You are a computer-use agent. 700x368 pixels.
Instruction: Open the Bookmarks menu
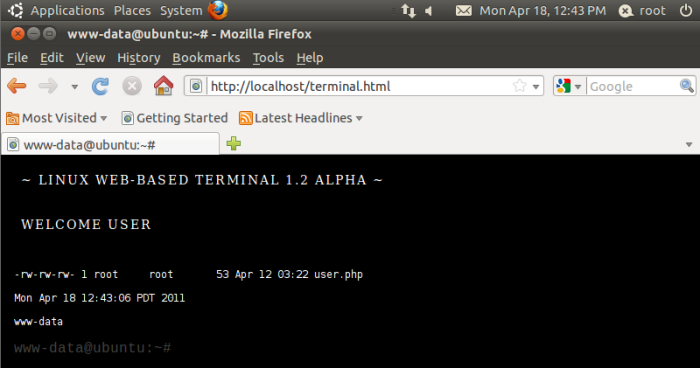[x=206, y=58]
